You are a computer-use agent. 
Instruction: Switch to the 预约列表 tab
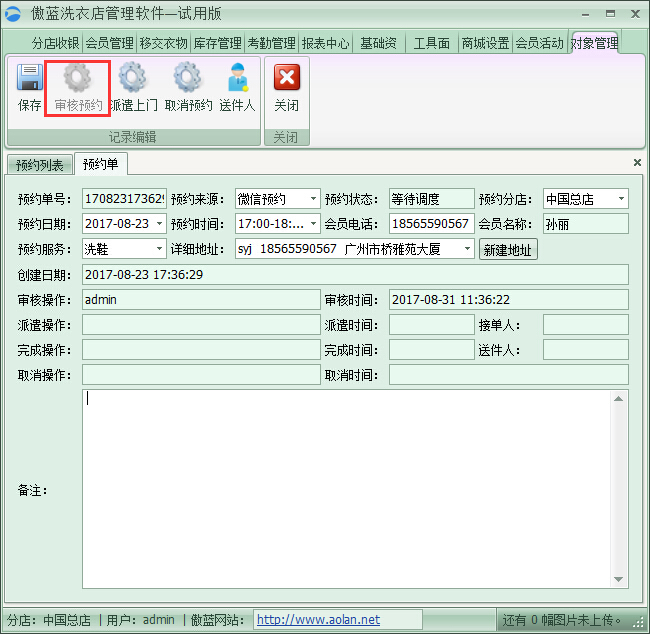[40, 165]
